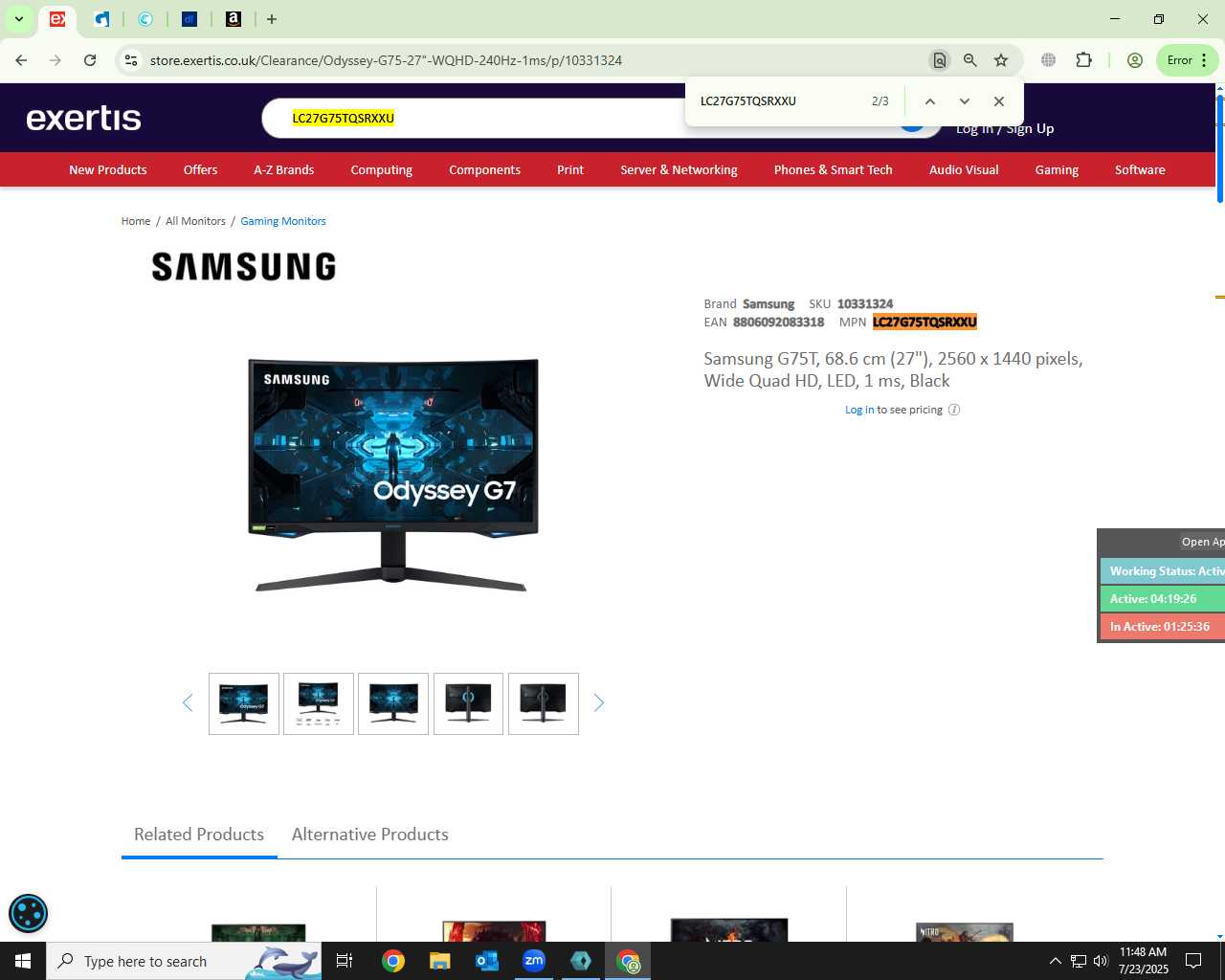Open Software menu
This screenshot has height=980, width=1225.
click(1140, 169)
